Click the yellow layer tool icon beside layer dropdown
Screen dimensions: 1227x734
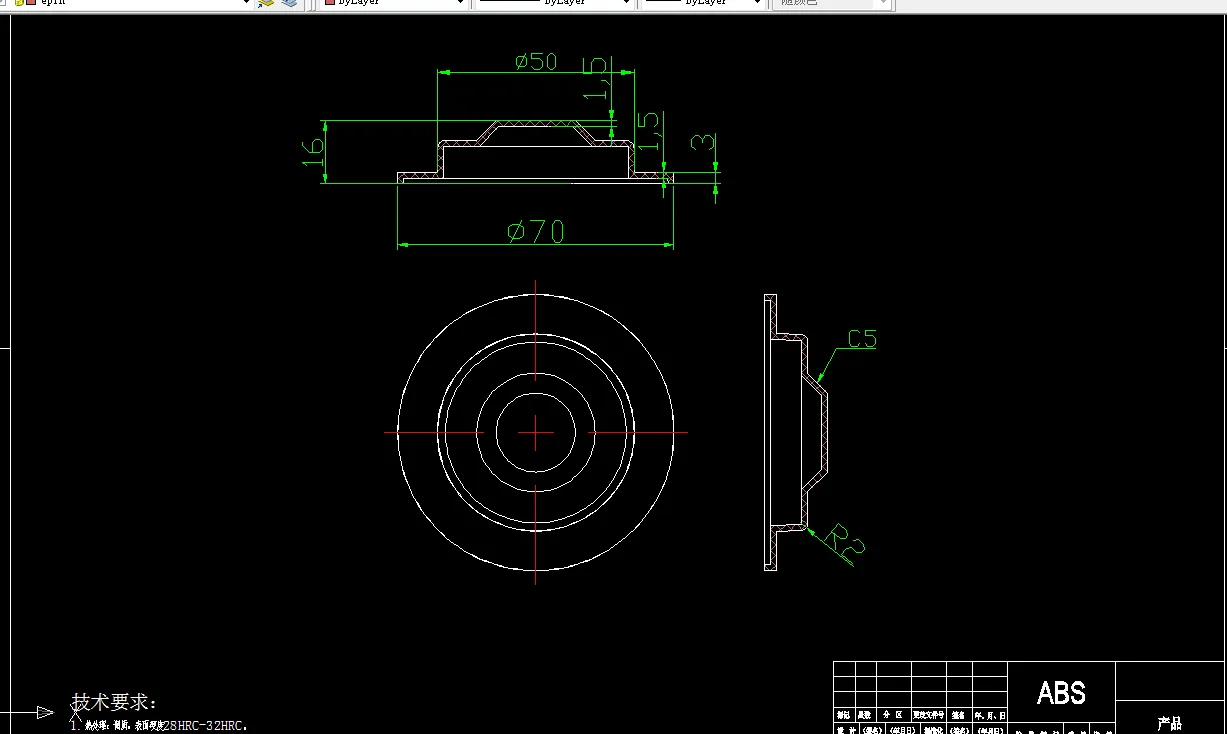(x=266, y=3)
